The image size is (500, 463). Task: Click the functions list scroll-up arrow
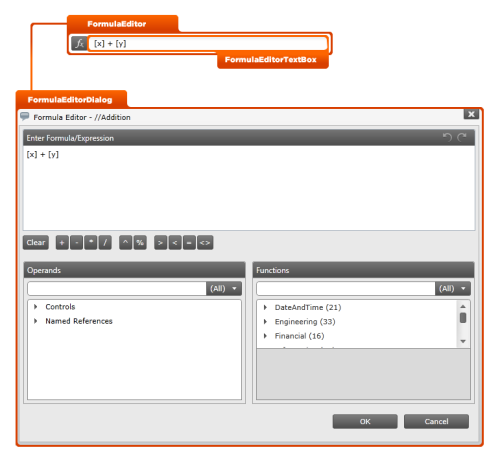[463, 306]
